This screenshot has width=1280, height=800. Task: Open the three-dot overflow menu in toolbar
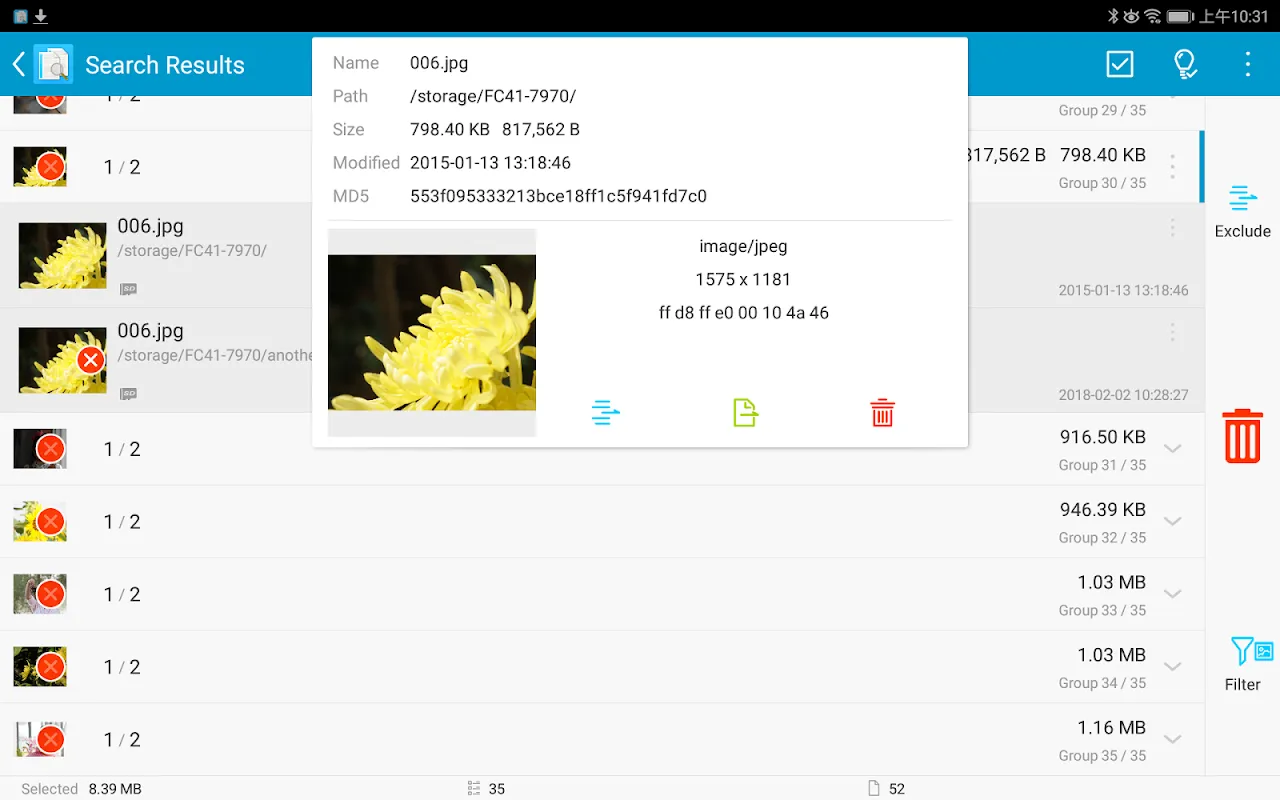(1247, 65)
